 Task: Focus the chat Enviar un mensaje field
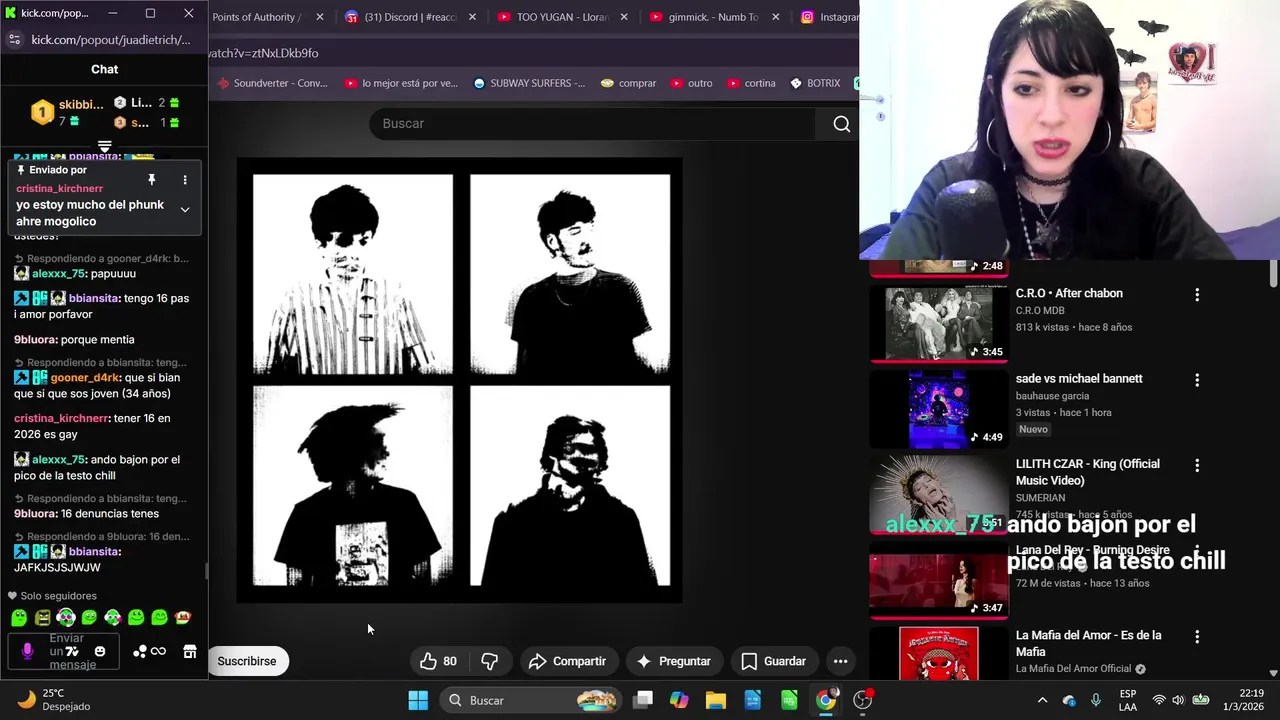pos(66,652)
